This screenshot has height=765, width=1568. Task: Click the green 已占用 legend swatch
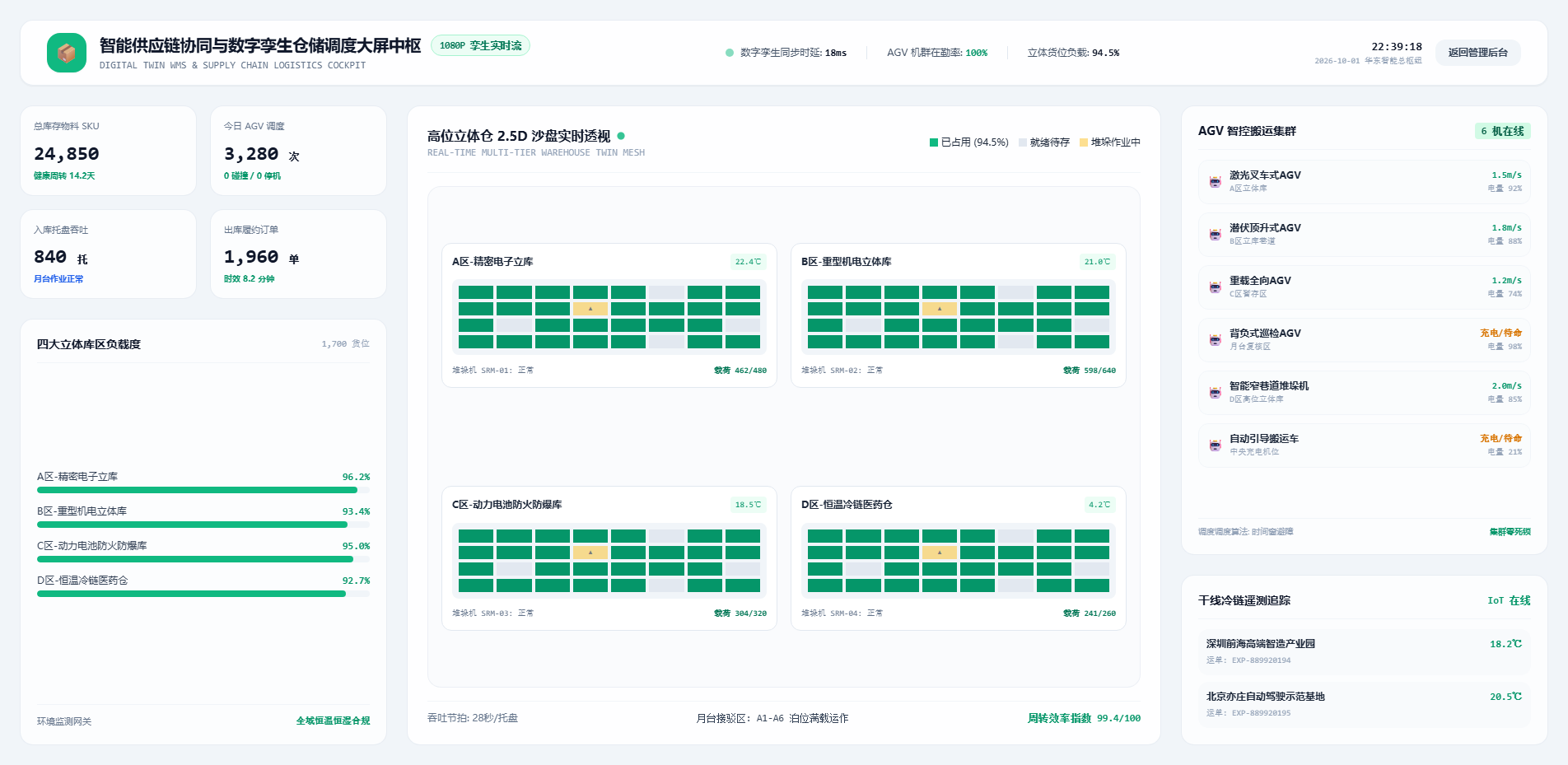[934, 142]
